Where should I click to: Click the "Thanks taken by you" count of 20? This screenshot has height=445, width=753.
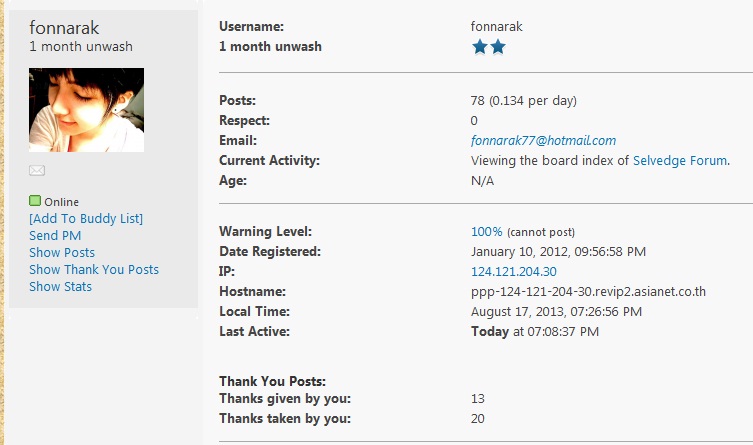tap(477, 418)
